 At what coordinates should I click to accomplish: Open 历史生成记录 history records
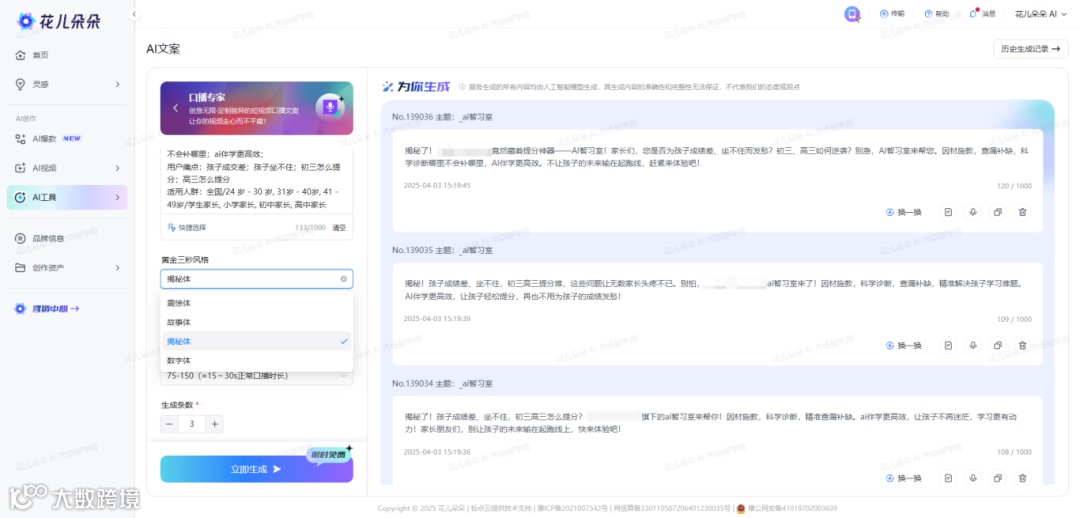click(x=1030, y=50)
